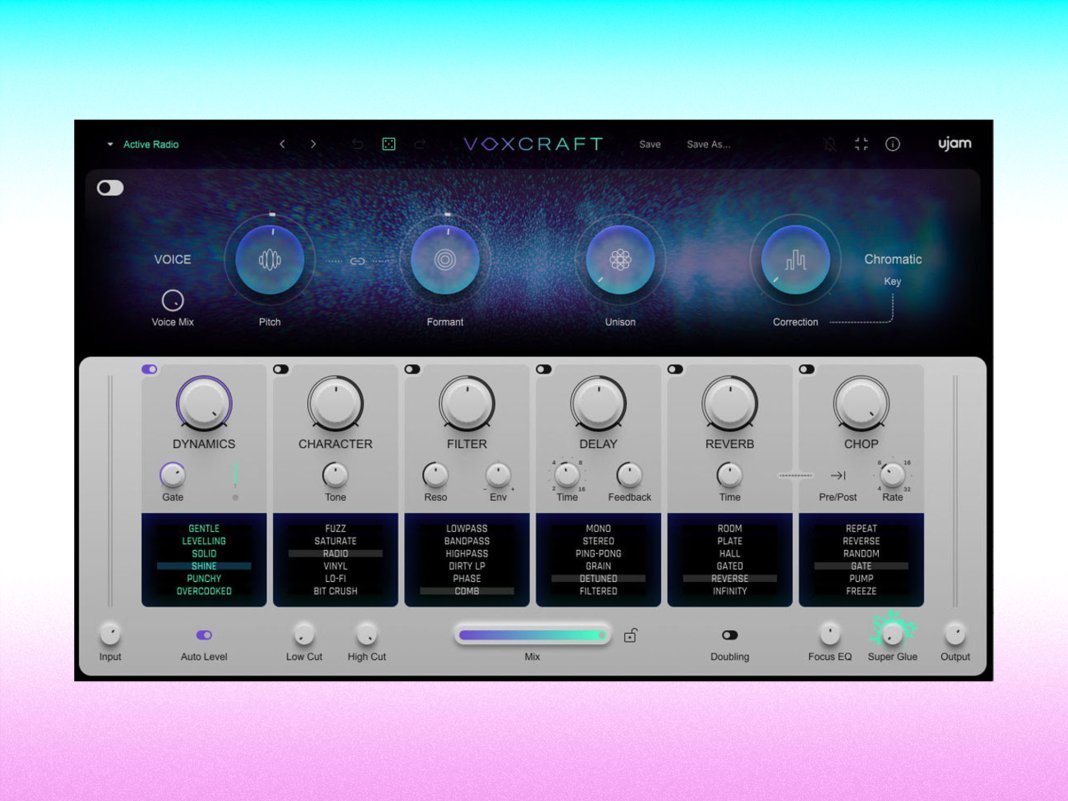Open the info icon panel
The image size is (1068, 801).
coord(892,144)
